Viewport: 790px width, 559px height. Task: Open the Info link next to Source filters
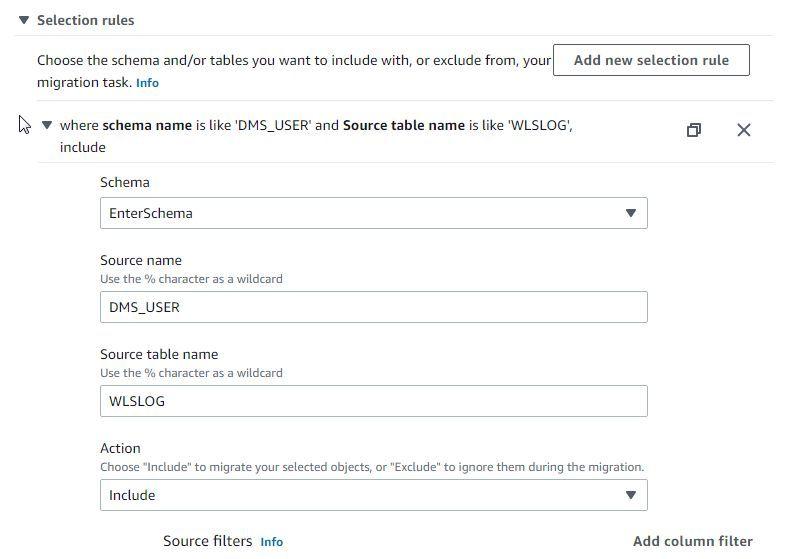click(x=271, y=542)
